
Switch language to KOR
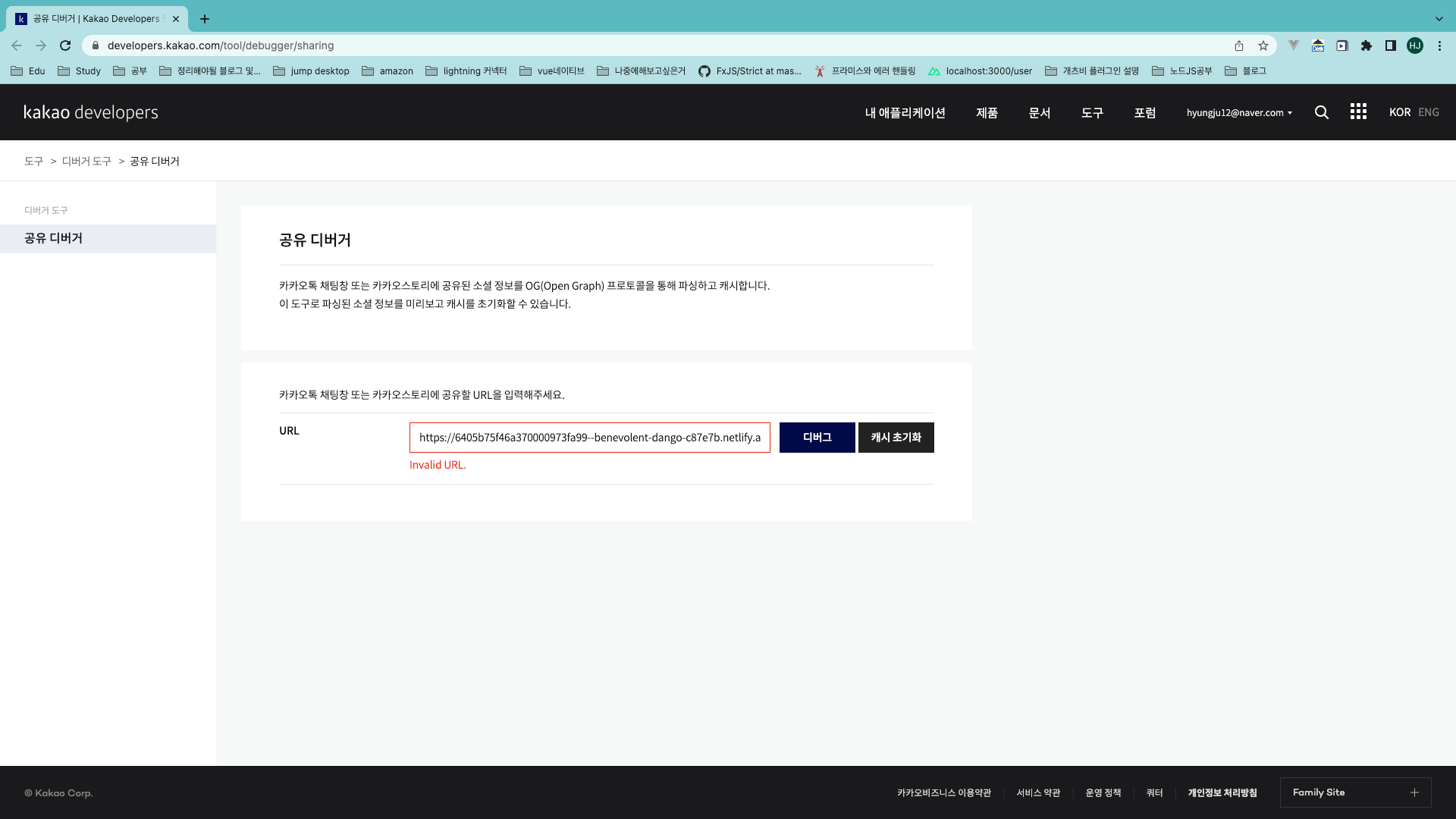tap(1399, 112)
